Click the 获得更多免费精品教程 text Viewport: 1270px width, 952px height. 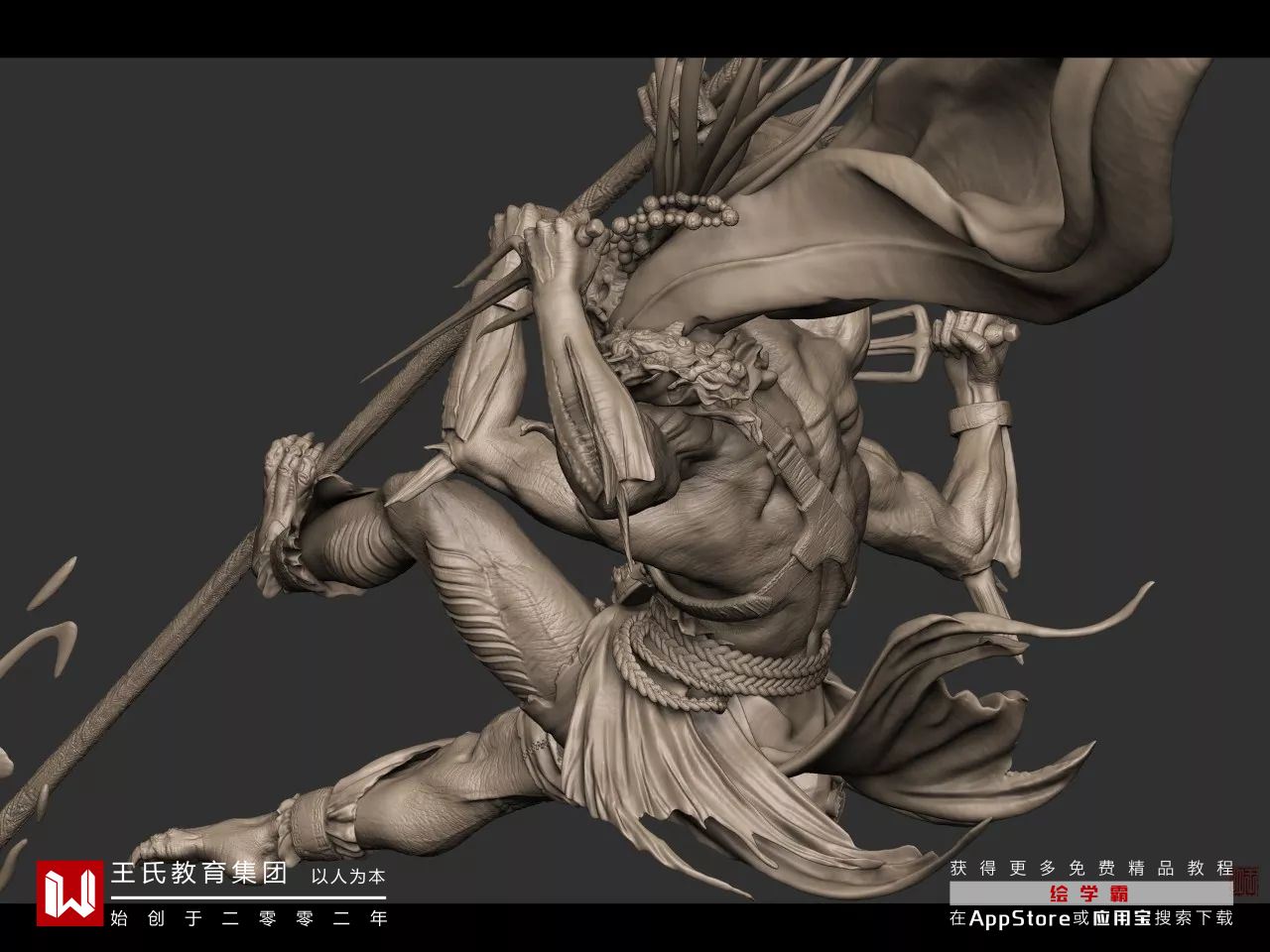pos(1091,868)
